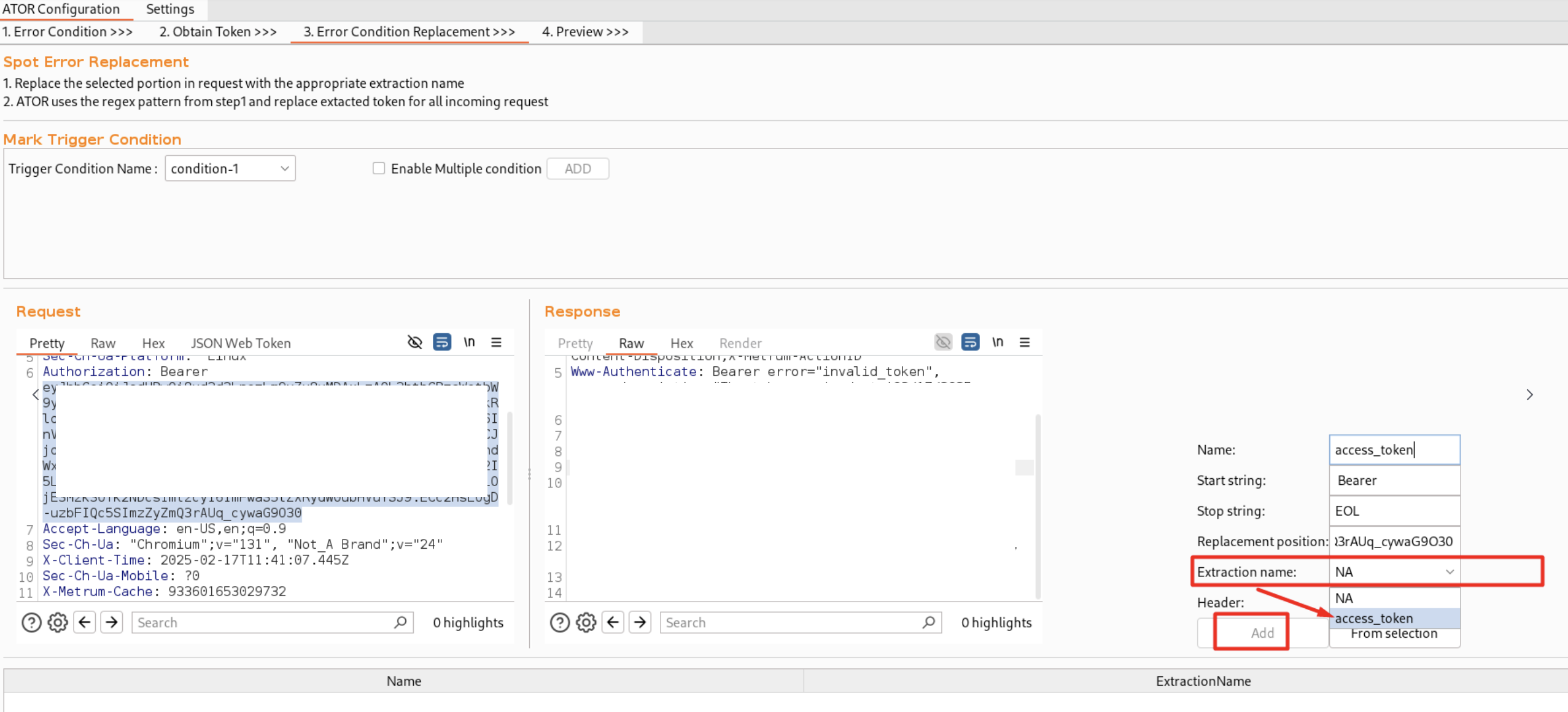Open Extraction name dropdown
This screenshot has height=712, width=1568.
tap(1394, 571)
